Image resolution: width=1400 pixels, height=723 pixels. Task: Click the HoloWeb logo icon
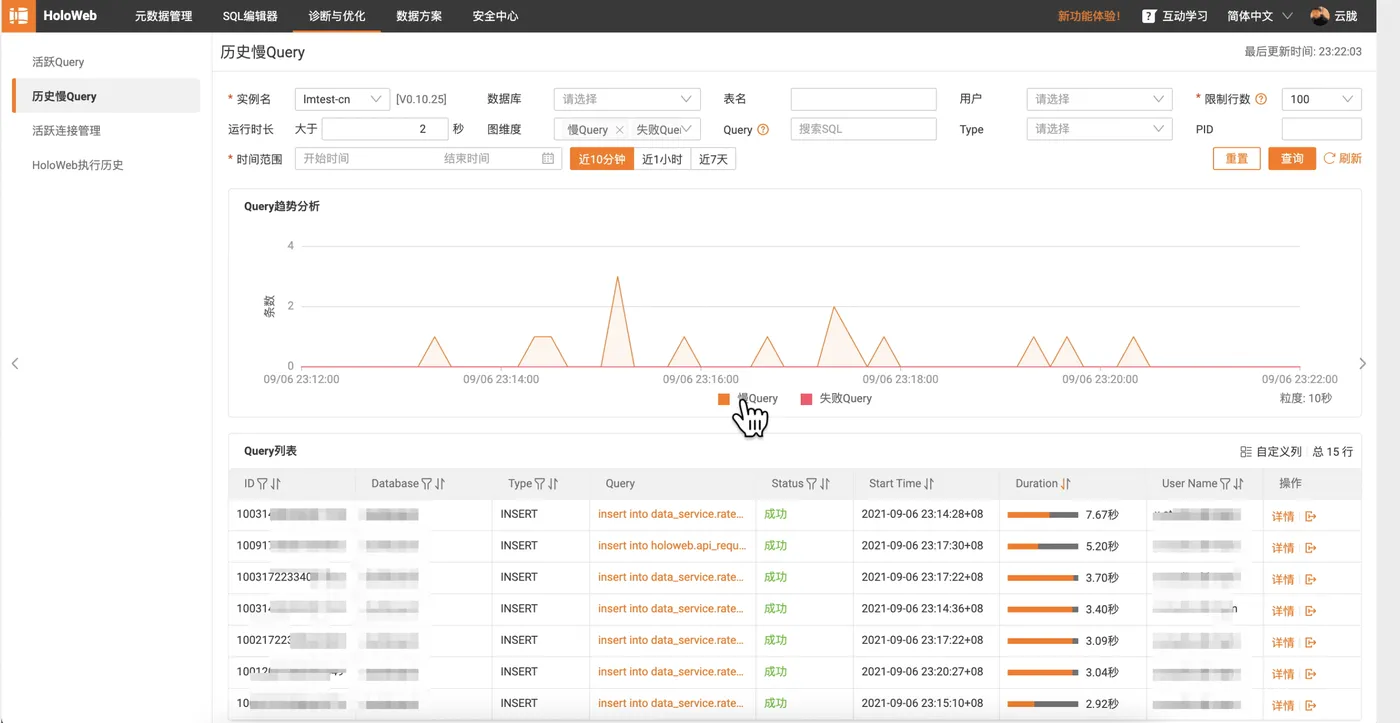[x=18, y=15]
